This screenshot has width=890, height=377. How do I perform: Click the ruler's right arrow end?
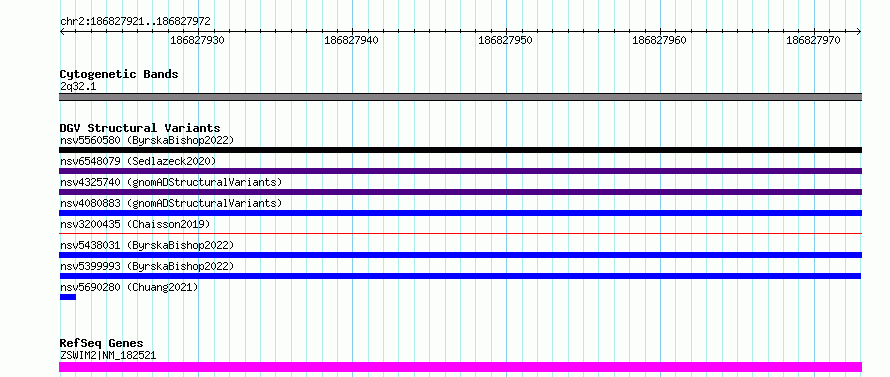(x=859, y=31)
